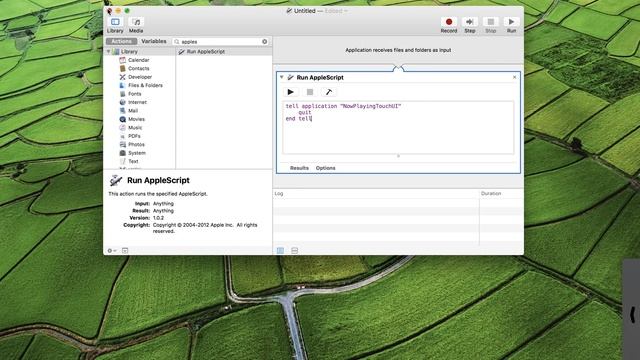The image size is (640, 360).
Task: Stop the AppleScript inside the action
Action: click(x=310, y=92)
